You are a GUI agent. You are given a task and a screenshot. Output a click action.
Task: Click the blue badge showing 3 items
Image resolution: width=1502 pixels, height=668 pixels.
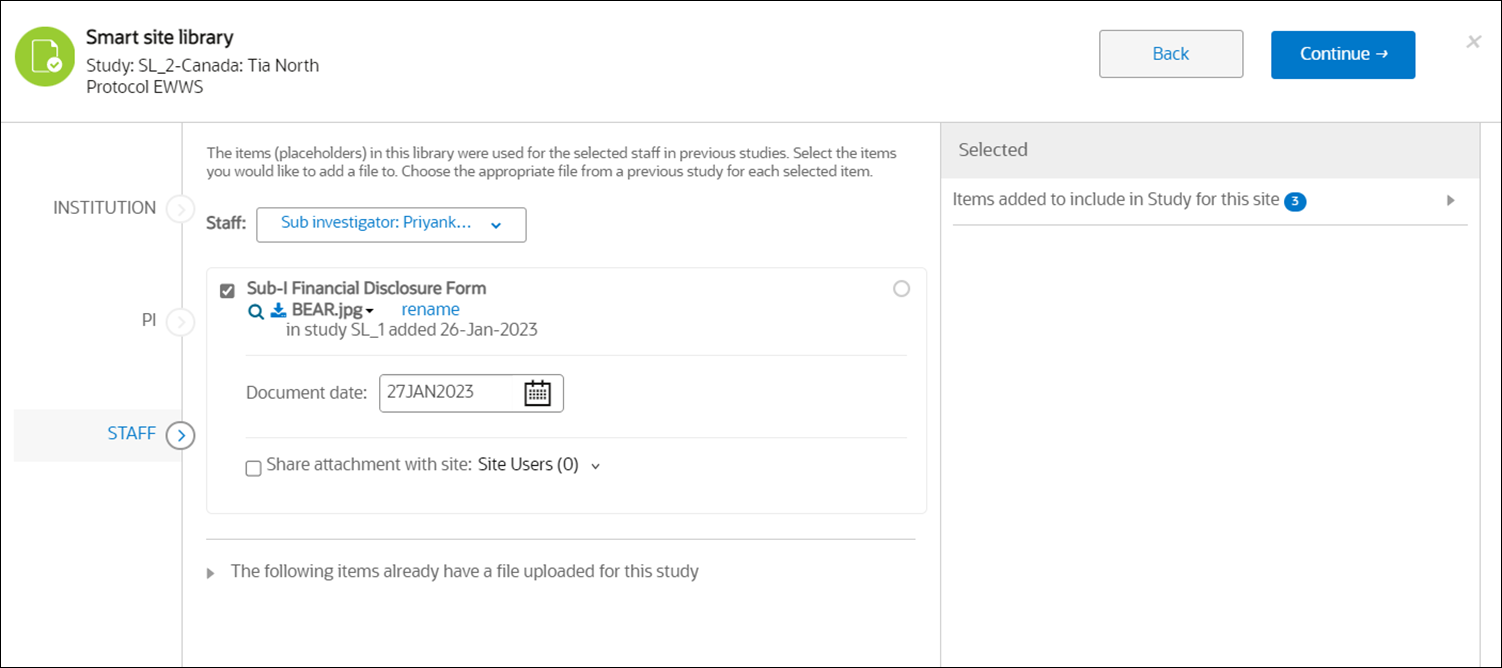pos(1295,201)
